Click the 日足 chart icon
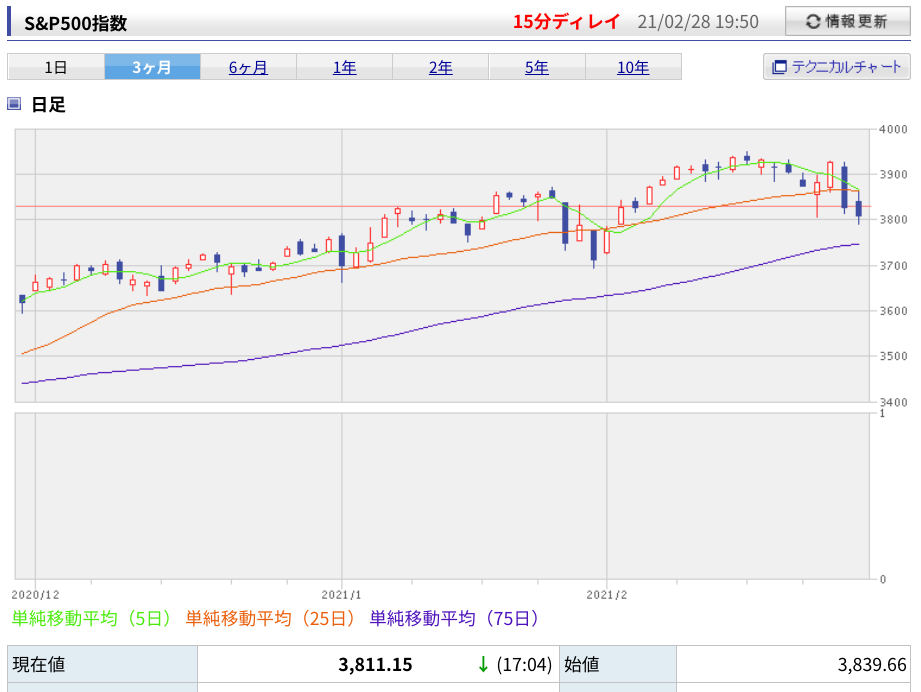Screen dimensions: 921x692 click(14, 104)
